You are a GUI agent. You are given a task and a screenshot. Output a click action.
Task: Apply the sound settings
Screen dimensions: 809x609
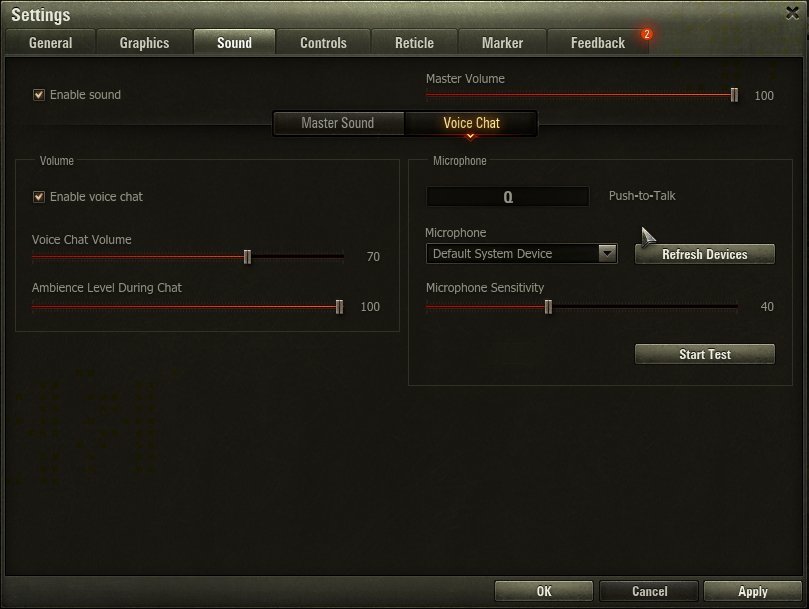point(753,591)
